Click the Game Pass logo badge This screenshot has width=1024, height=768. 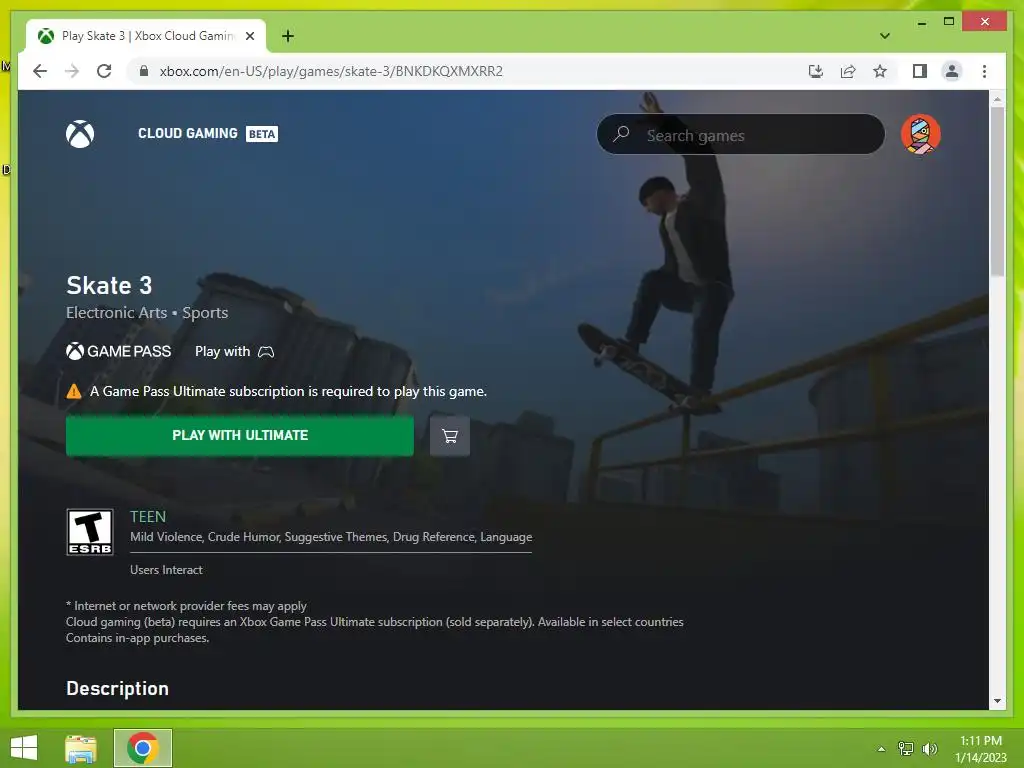point(118,351)
